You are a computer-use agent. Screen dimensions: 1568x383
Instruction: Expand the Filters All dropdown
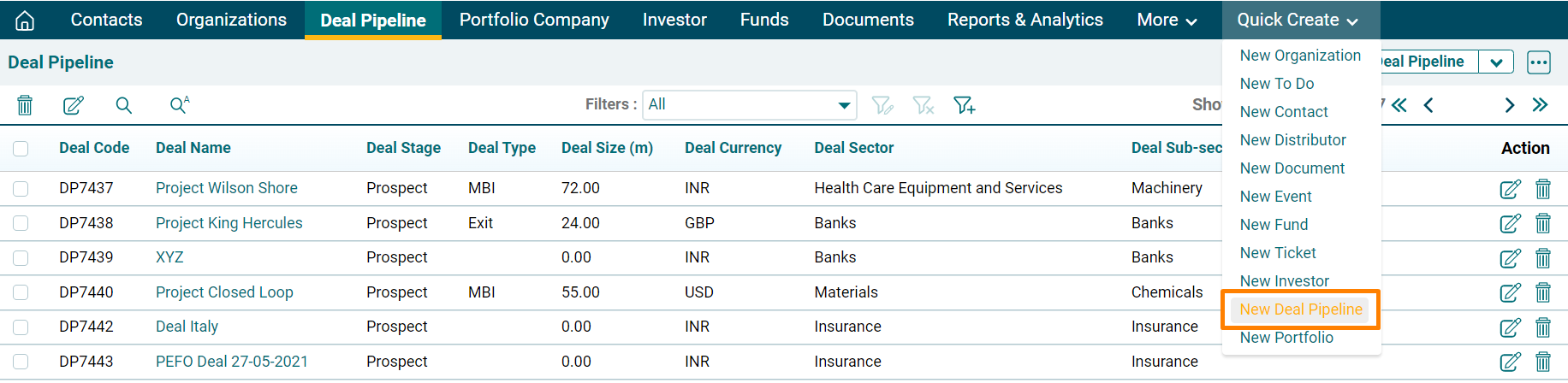coord(750,105)
